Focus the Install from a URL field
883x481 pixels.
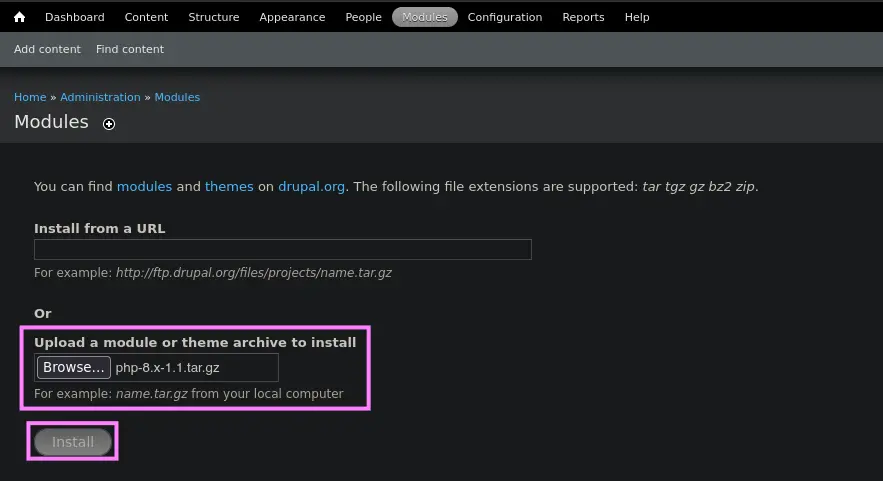[x=282, y=250]
